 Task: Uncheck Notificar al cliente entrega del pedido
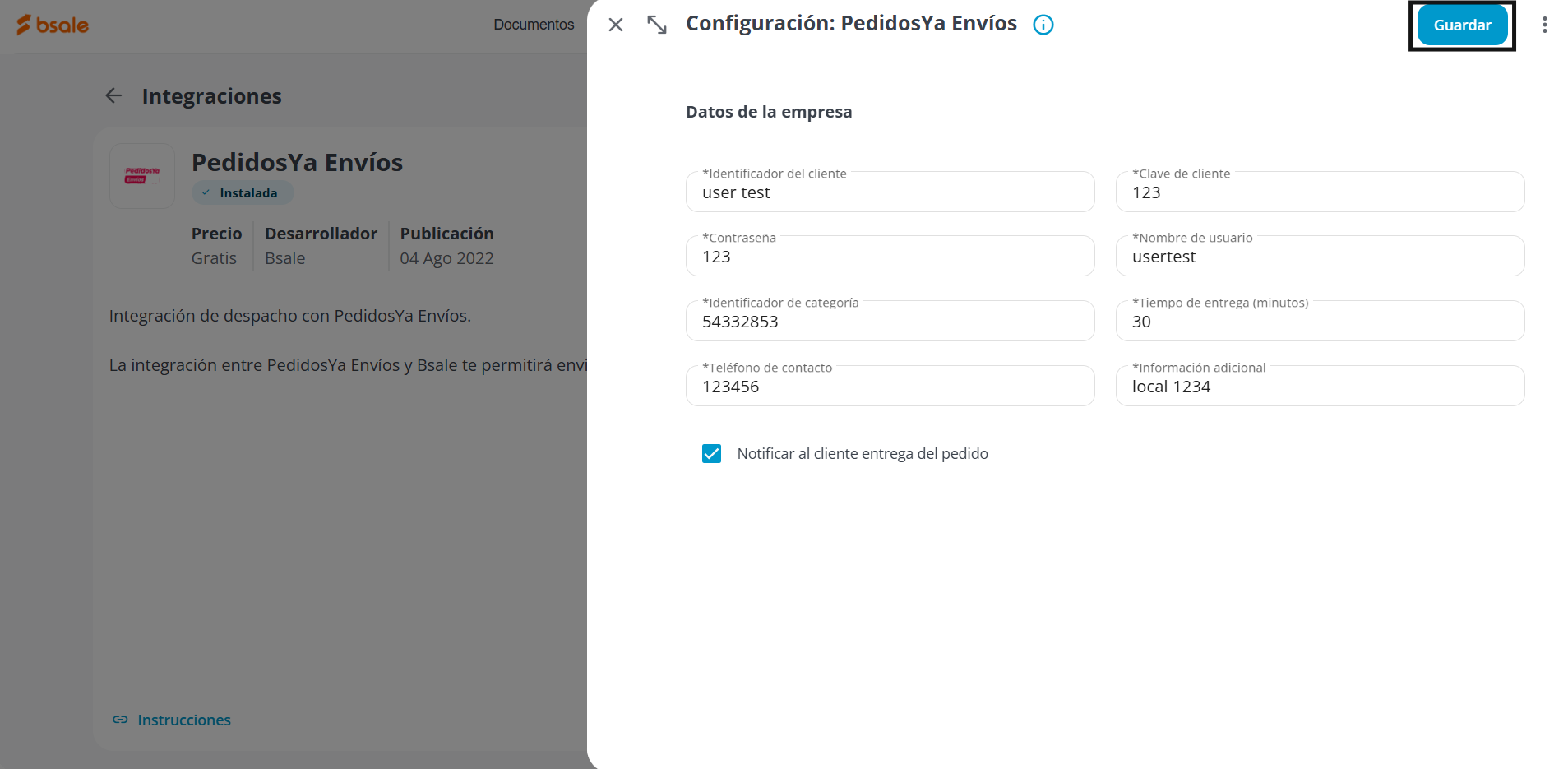[x=711, y=454]
